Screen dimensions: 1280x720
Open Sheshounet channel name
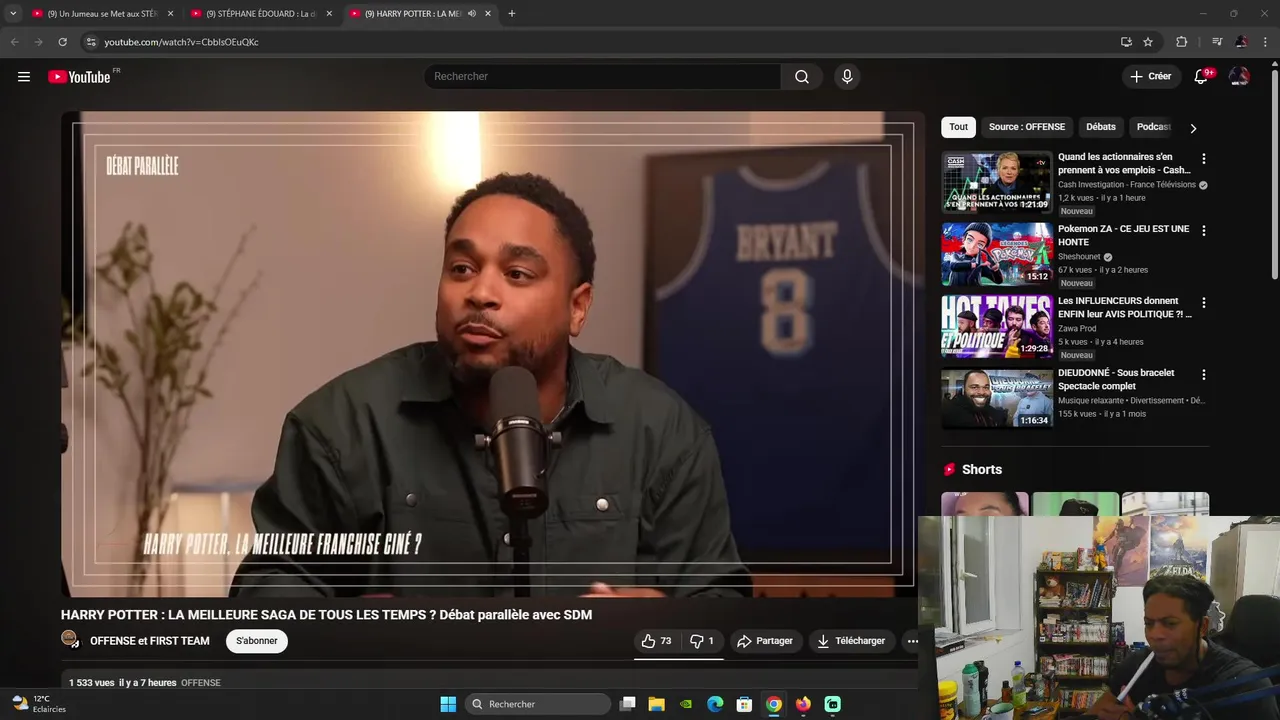(x=1079, y=257)
